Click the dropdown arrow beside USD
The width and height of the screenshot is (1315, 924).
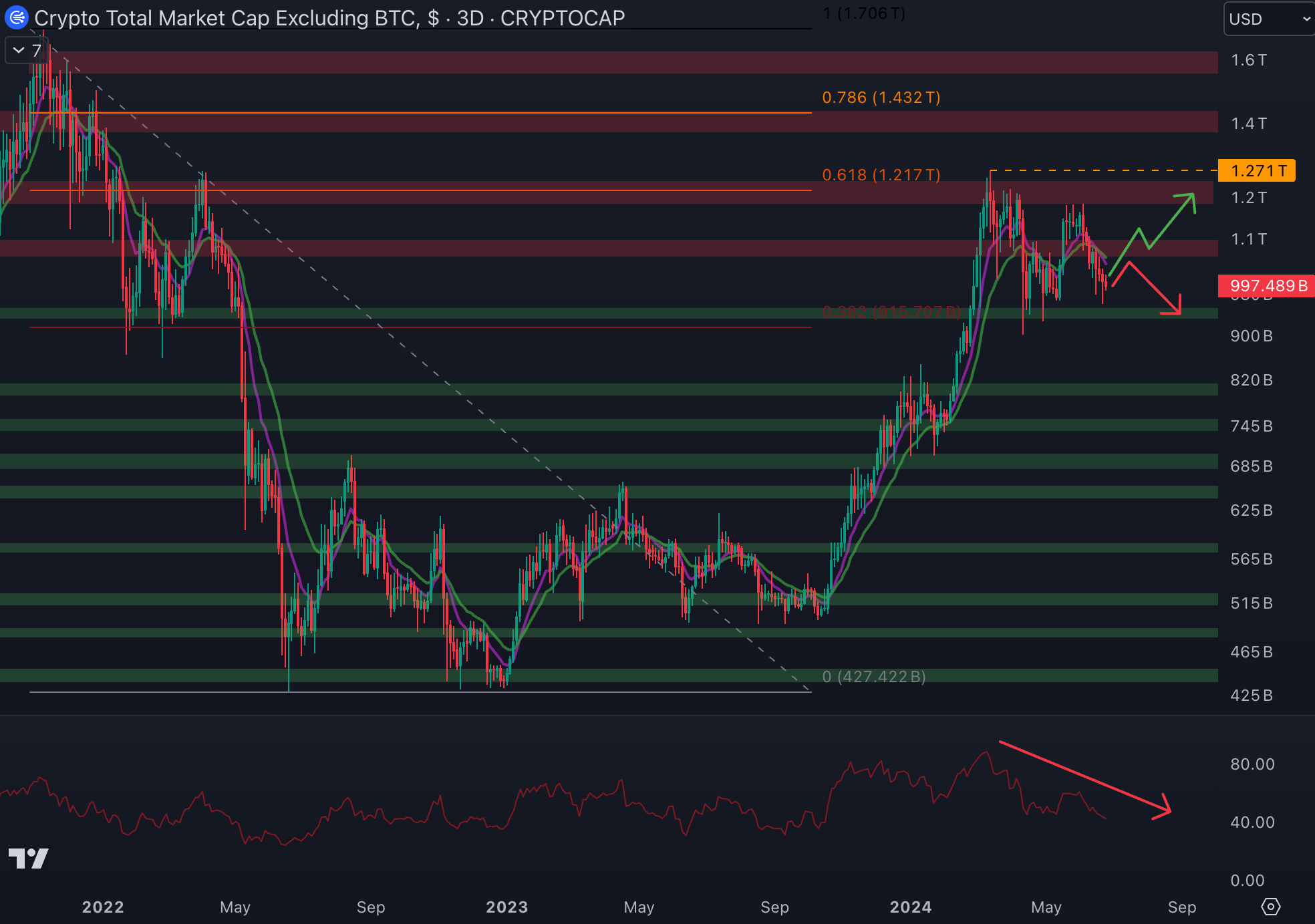pos(1306,19)
